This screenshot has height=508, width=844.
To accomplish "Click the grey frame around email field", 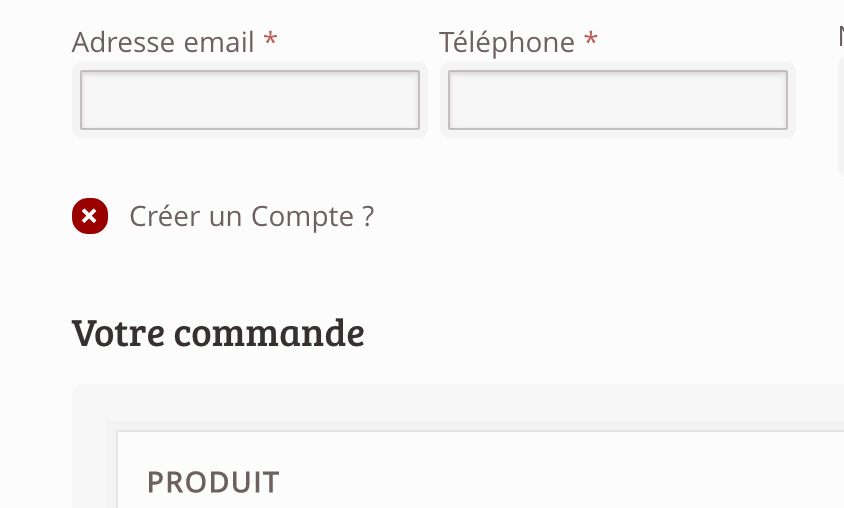I will 250,66.
